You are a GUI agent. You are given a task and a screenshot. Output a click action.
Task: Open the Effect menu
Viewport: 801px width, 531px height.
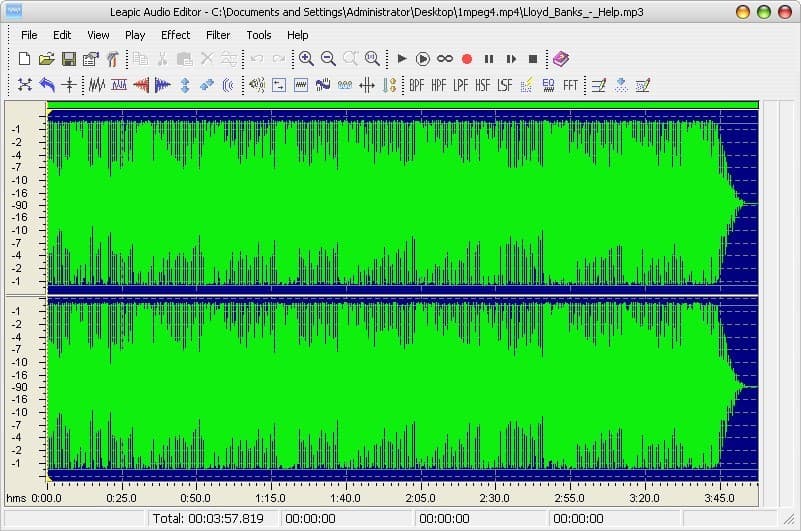pos(175,35)
